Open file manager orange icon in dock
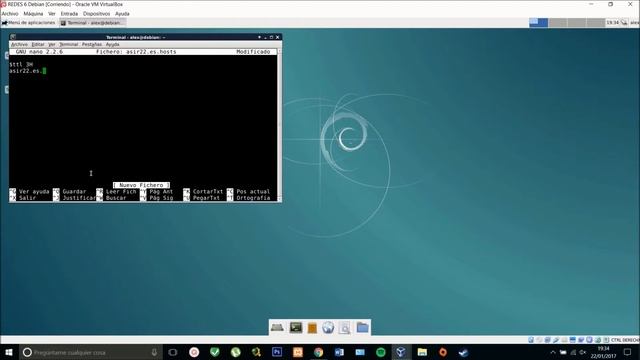The height and width of the screenshot is (360, 640). point(312,328)
